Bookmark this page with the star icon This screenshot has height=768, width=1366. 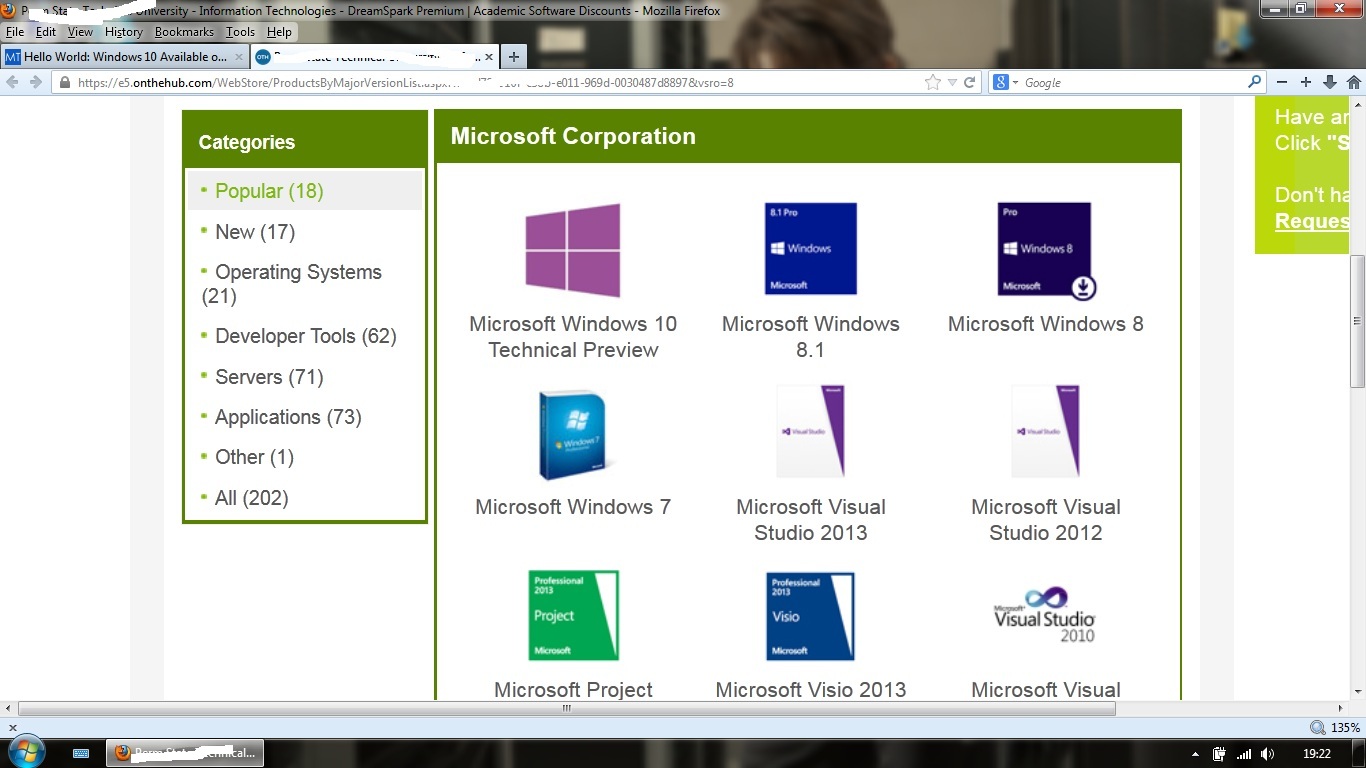click(933, 82)
